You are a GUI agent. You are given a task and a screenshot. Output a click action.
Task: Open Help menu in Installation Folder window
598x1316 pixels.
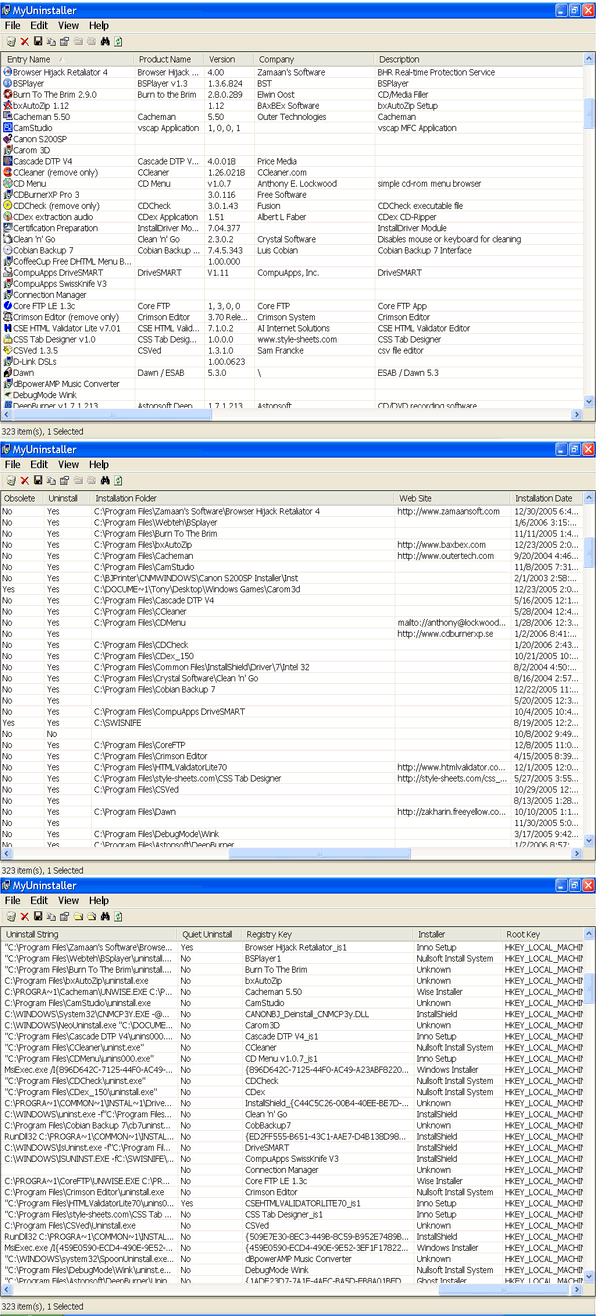click(x=99, y=464)
